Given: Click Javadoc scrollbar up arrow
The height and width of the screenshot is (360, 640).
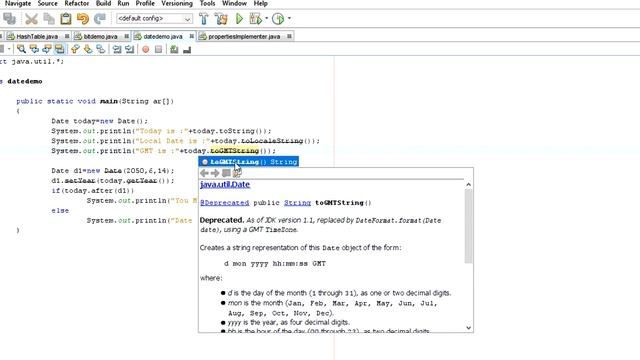Looking at the screenshot, I should (469, 185).
